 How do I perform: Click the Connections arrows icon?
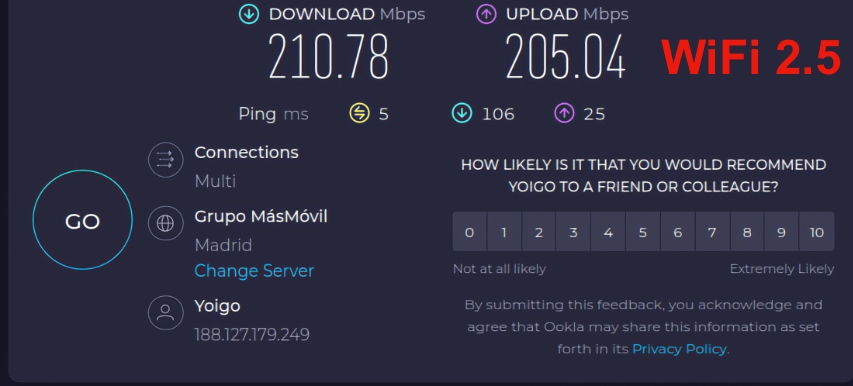pos(165,159)
